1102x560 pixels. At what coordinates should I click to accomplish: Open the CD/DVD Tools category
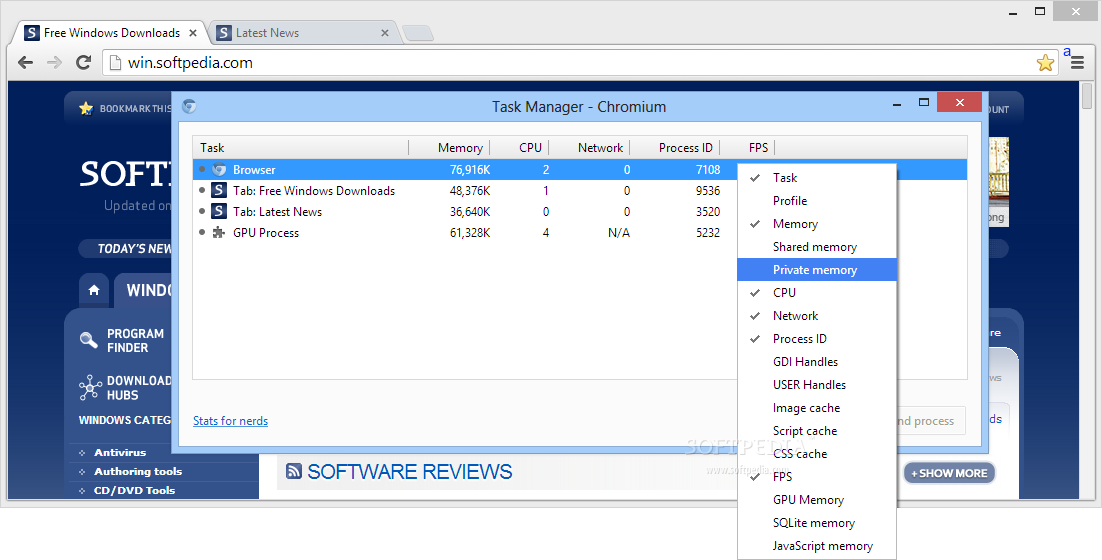click(x=134, y=490)
